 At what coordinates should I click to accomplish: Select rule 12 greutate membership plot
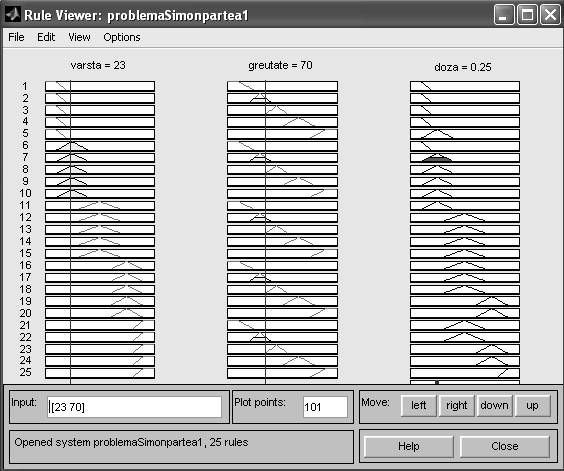282,217
